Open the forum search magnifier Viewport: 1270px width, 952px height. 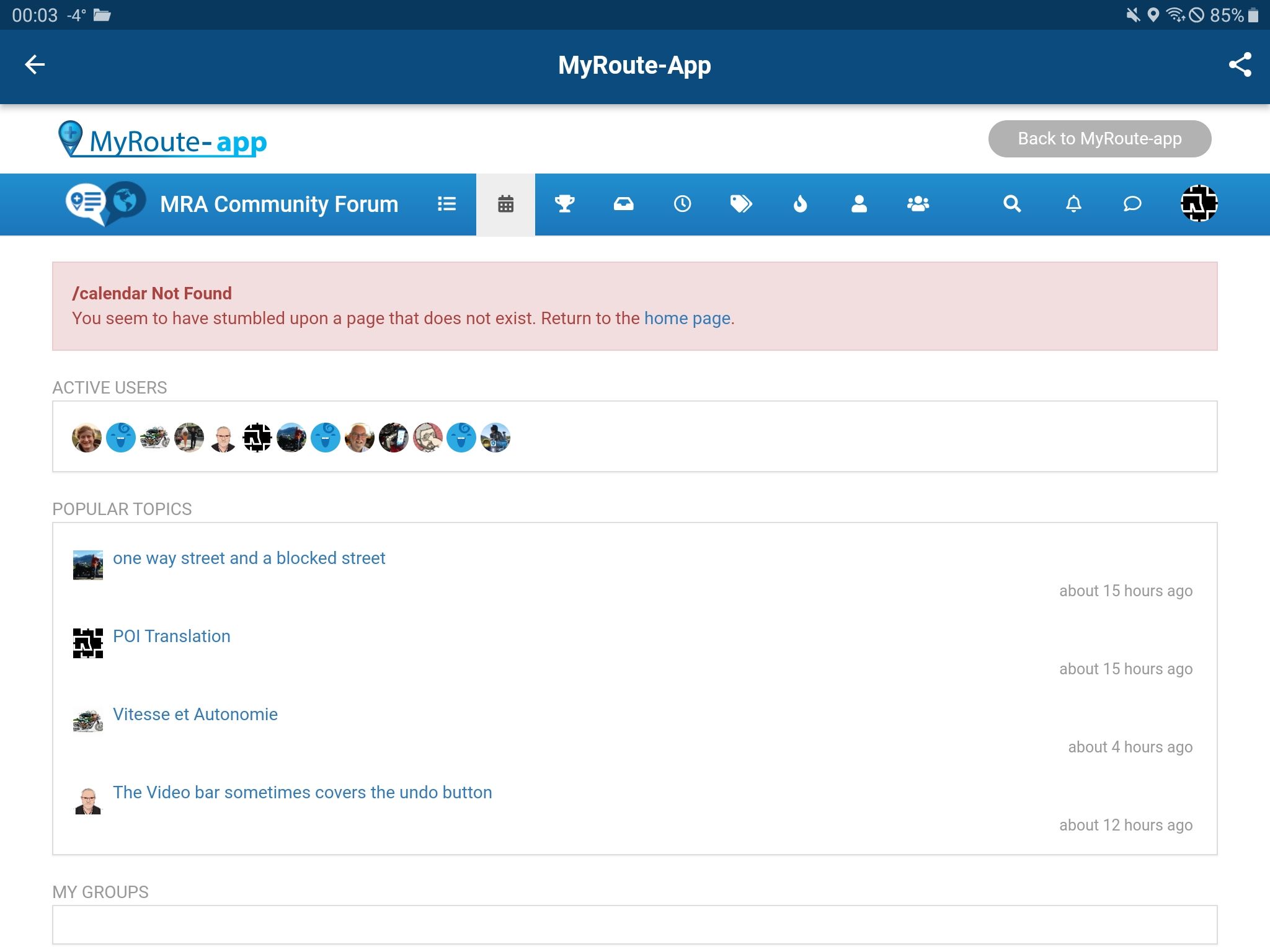[x=1012, y=203]
